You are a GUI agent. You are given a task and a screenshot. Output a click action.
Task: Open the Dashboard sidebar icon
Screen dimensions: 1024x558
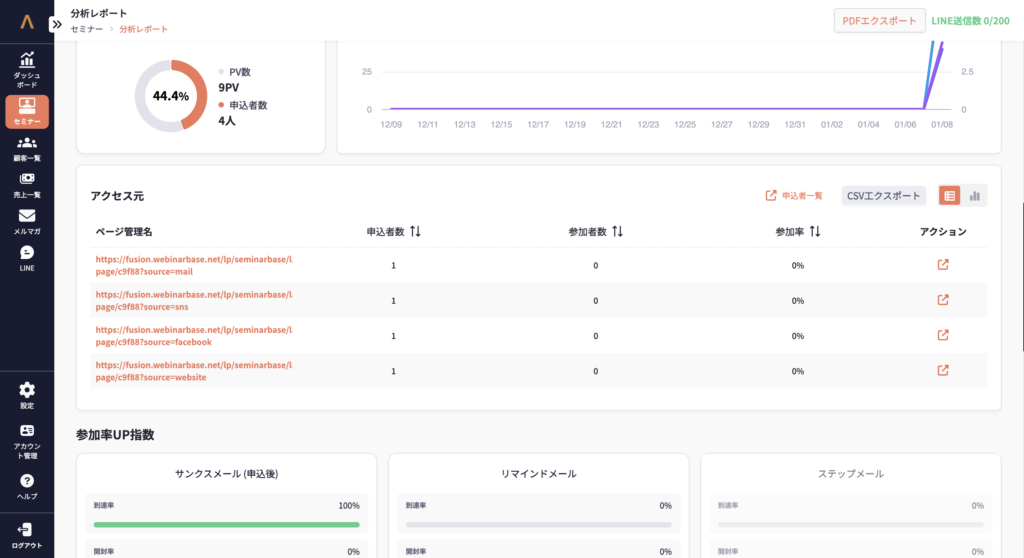[27, 60]
